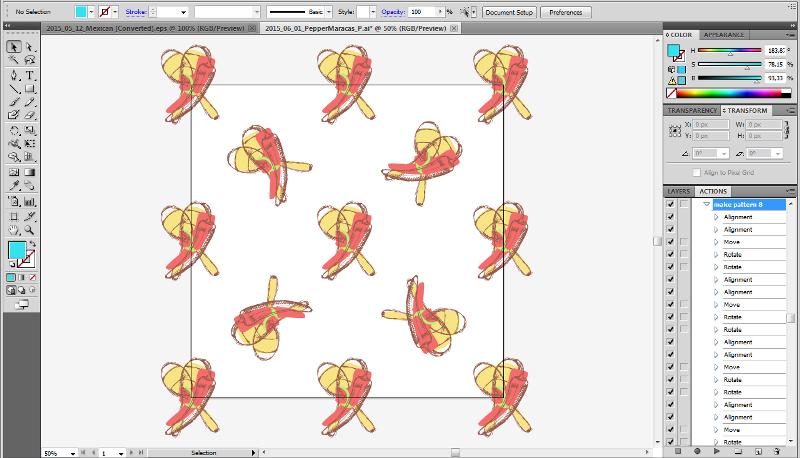Open the stroke weight dropdown
Screen dimensions: 800x458
click(183, 12)
